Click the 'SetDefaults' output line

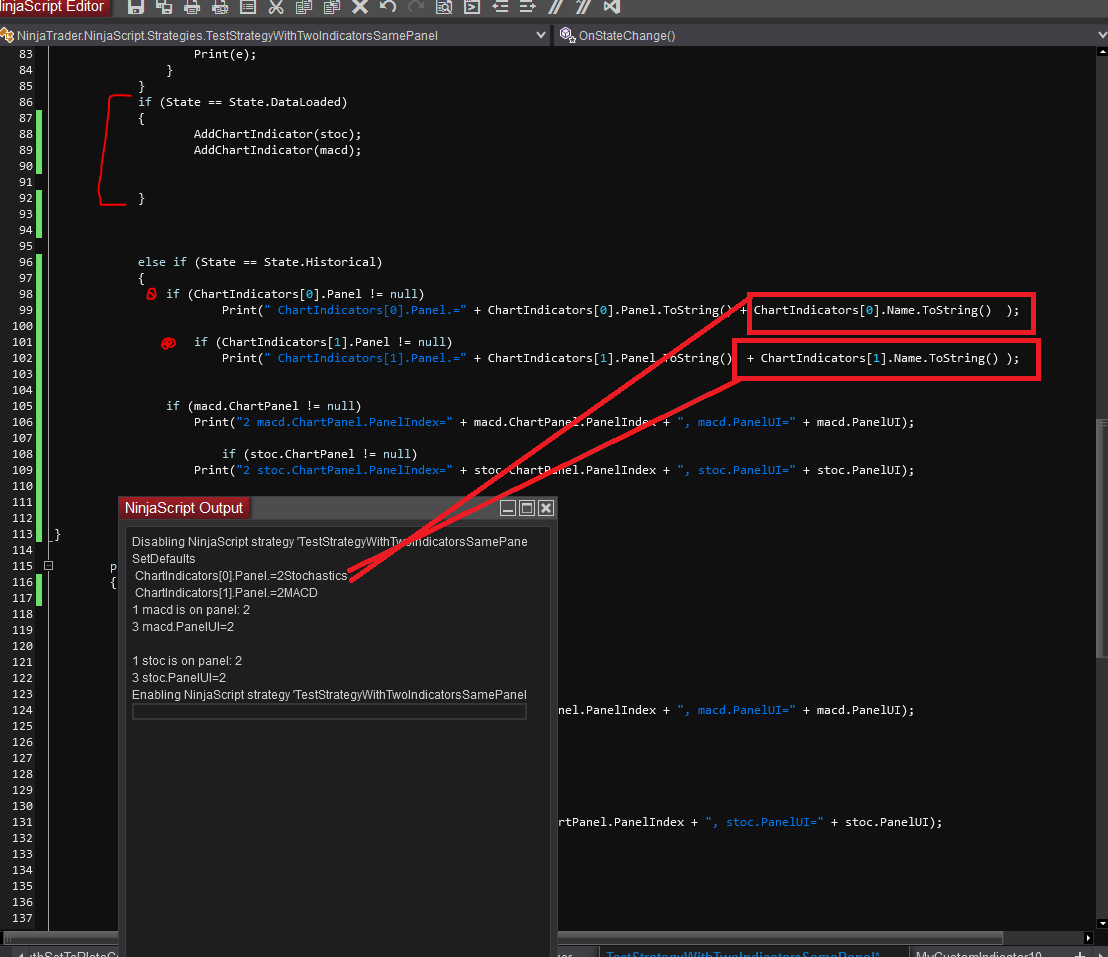coord(163,558)
